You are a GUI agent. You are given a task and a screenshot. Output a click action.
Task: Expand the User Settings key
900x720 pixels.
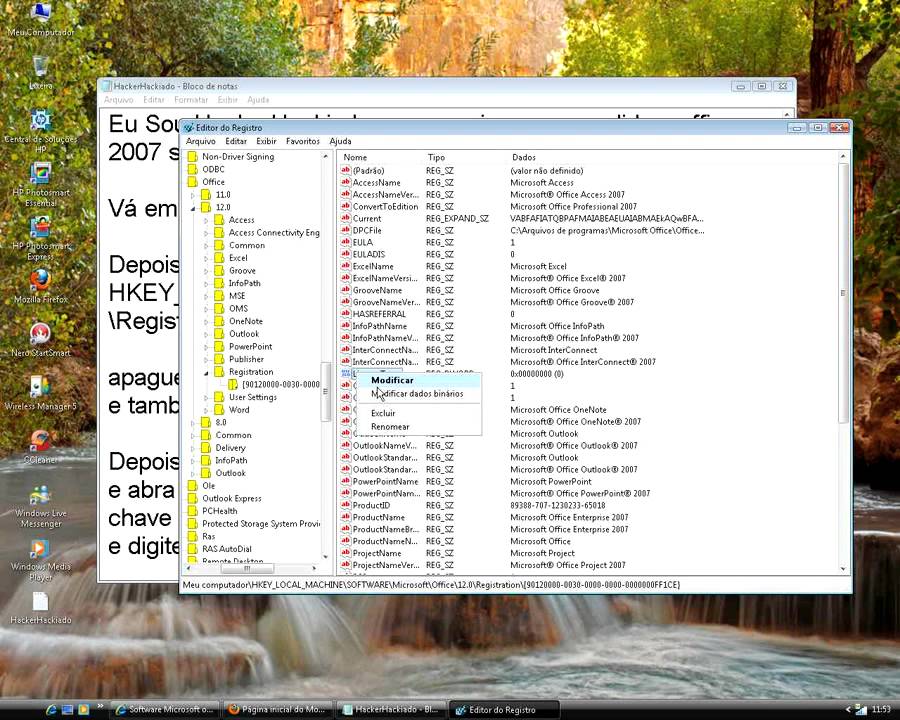point(206,397)
